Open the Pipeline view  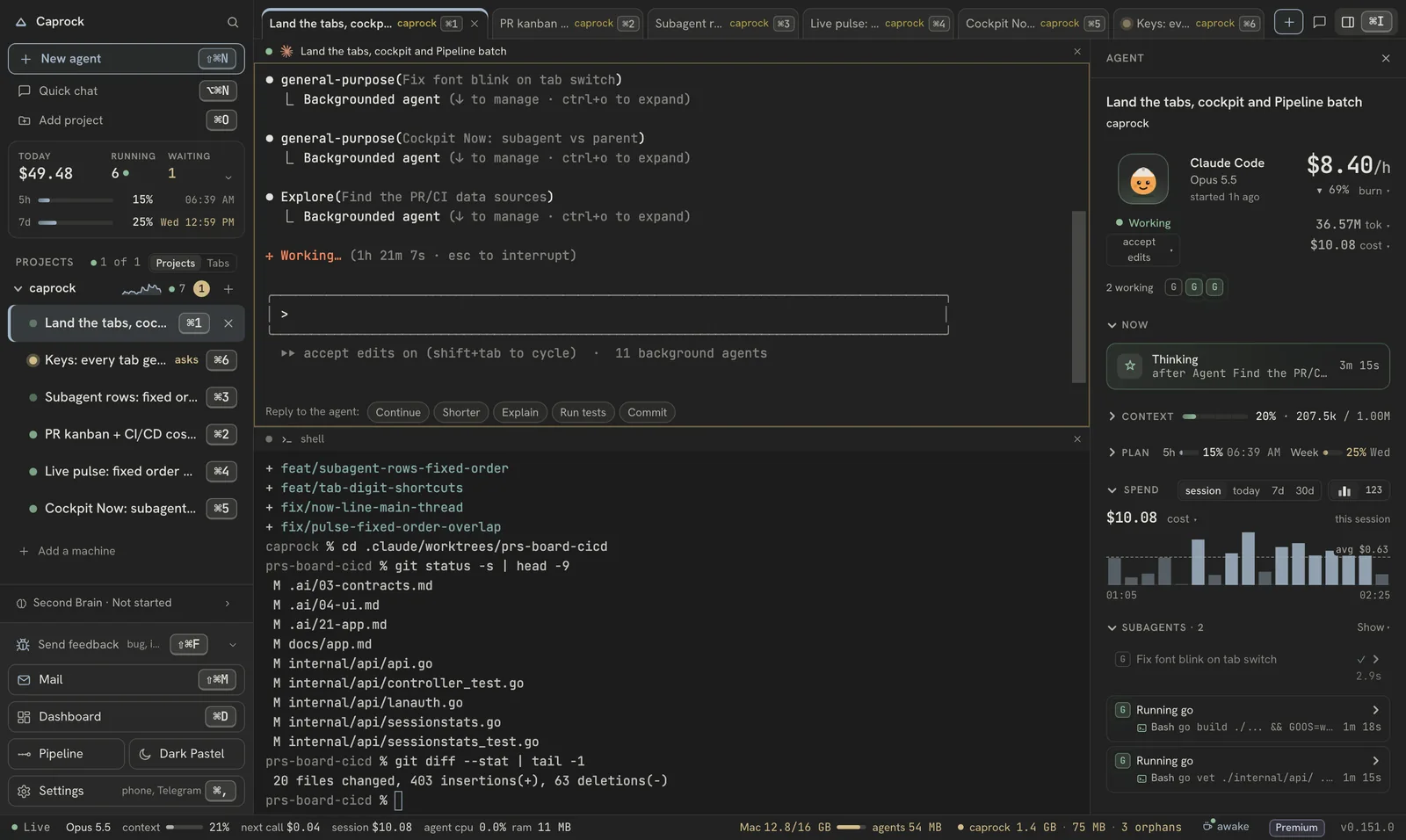tap(67, 754)
